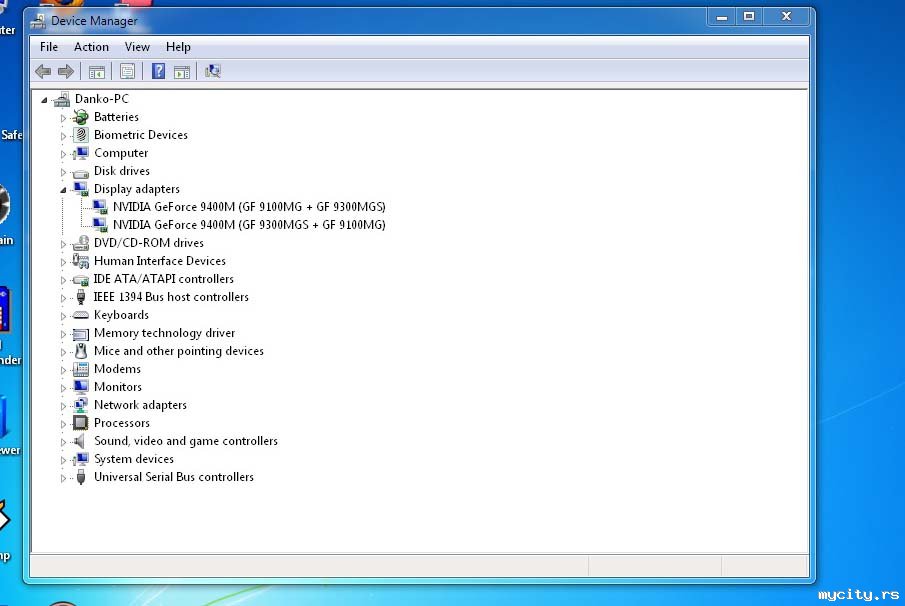905x606 pixels.
Task: Click the Network adapters icon
Action: point(81,405)
